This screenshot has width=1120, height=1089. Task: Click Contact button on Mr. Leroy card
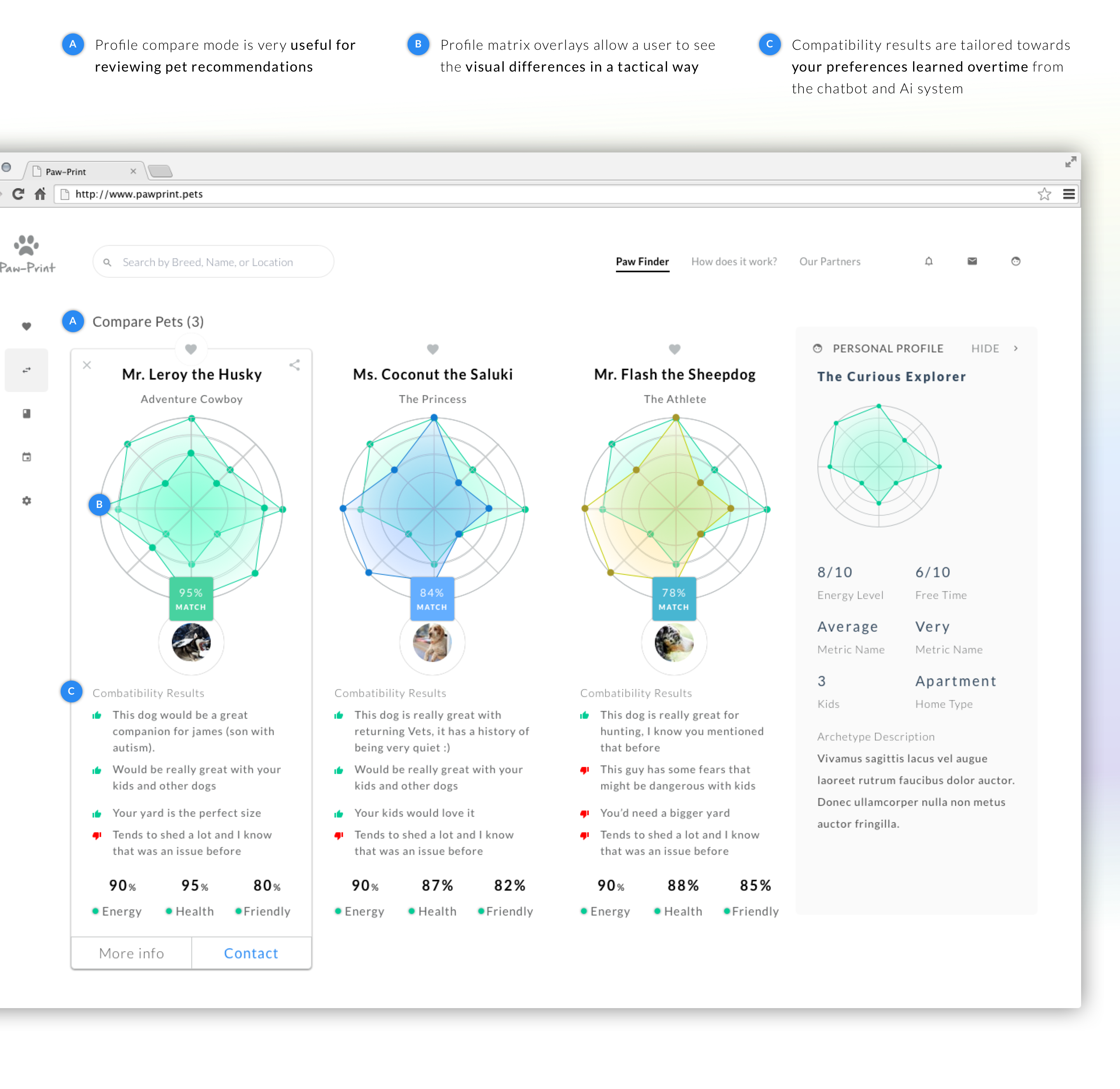251,952
